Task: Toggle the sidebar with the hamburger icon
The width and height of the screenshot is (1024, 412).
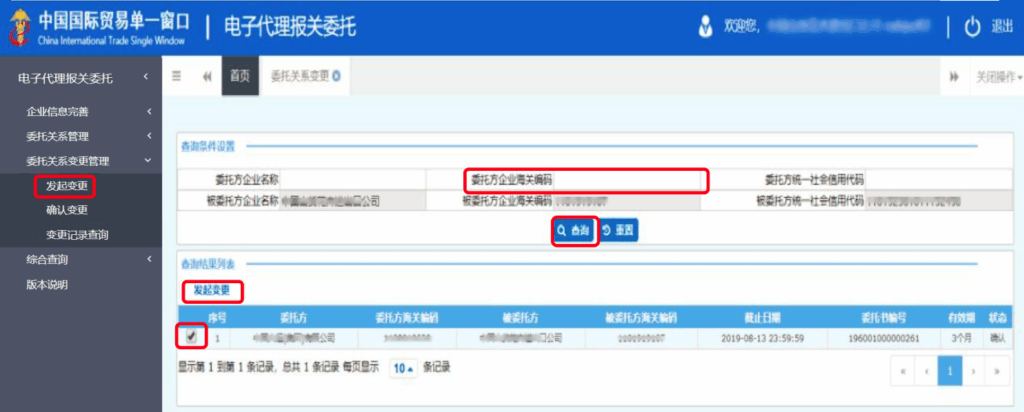Action: pyautogui.click(x=176, y=76)
